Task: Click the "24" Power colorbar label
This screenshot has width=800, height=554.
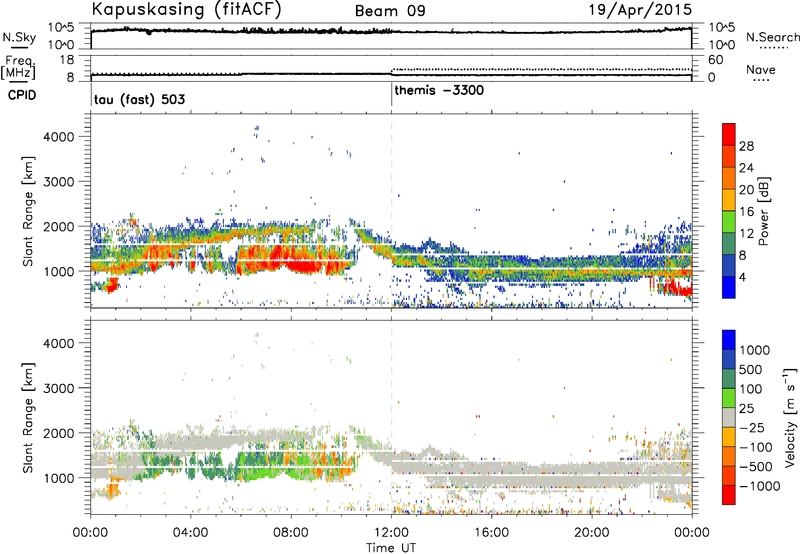Action: tap(746, 168)
